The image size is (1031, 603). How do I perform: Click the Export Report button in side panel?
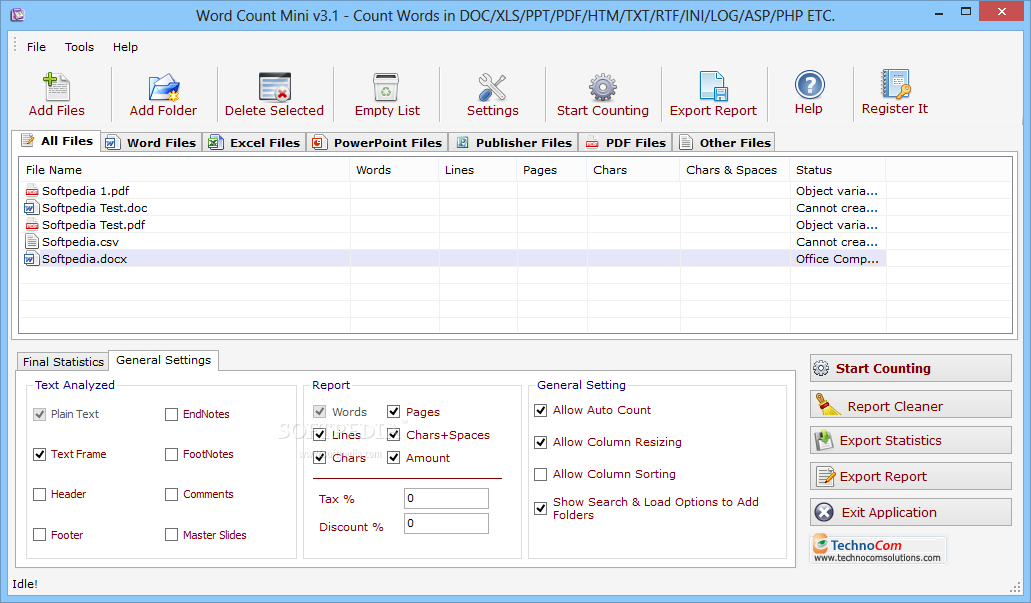point(911,476)
